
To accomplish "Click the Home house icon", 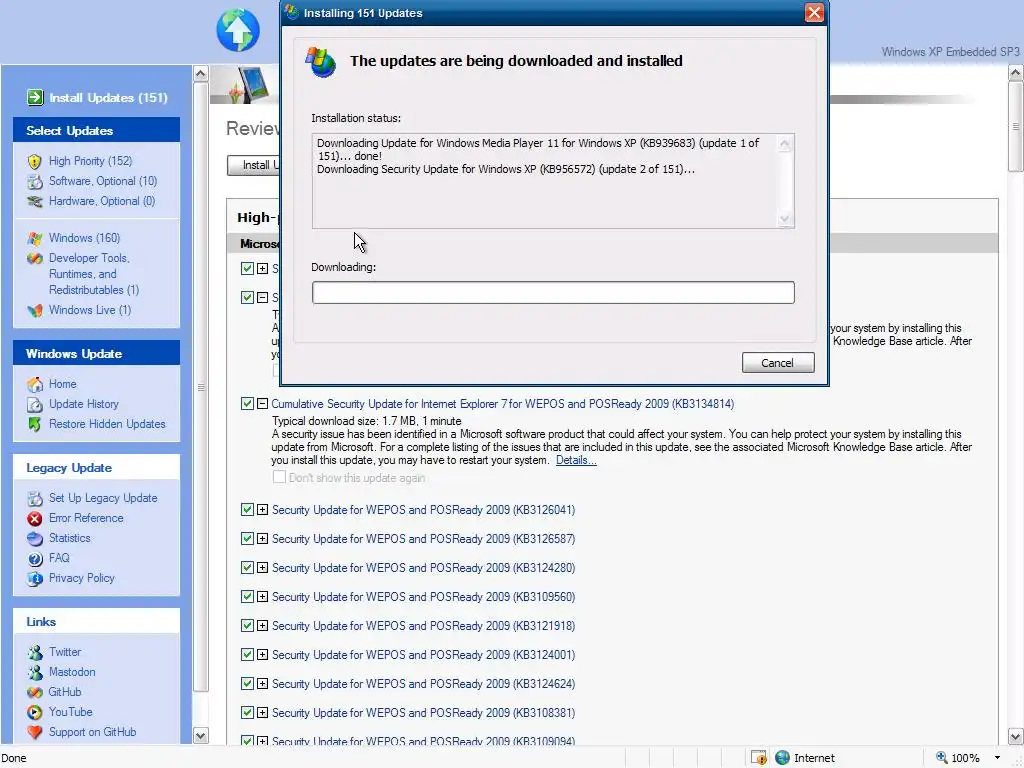I will [35, 385].
